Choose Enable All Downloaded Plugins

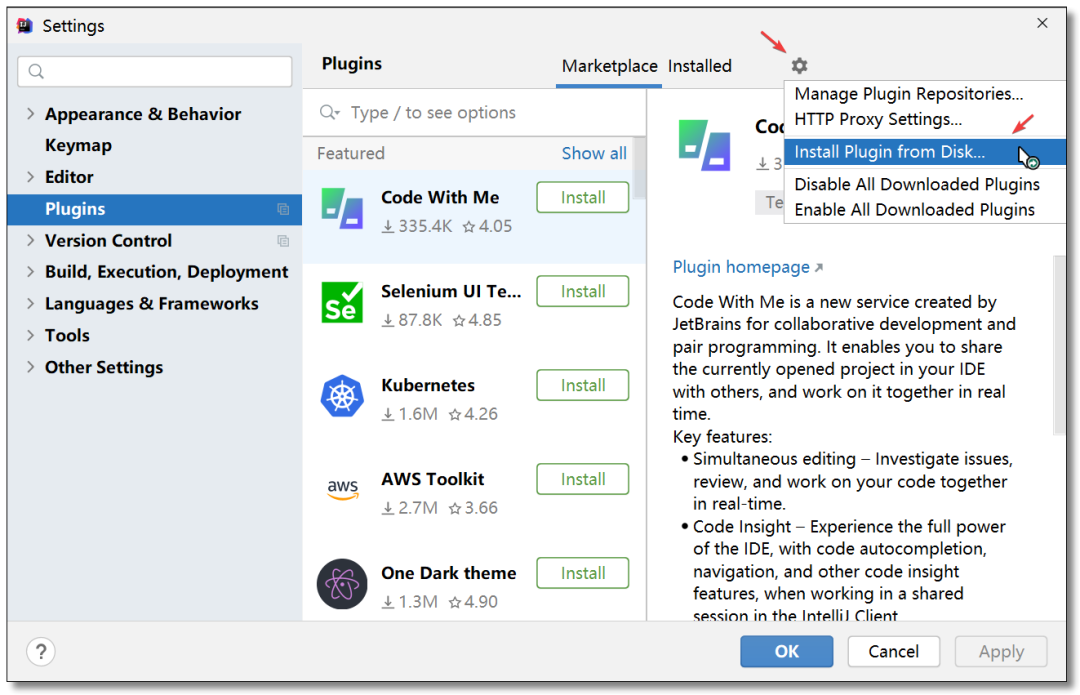925,209
